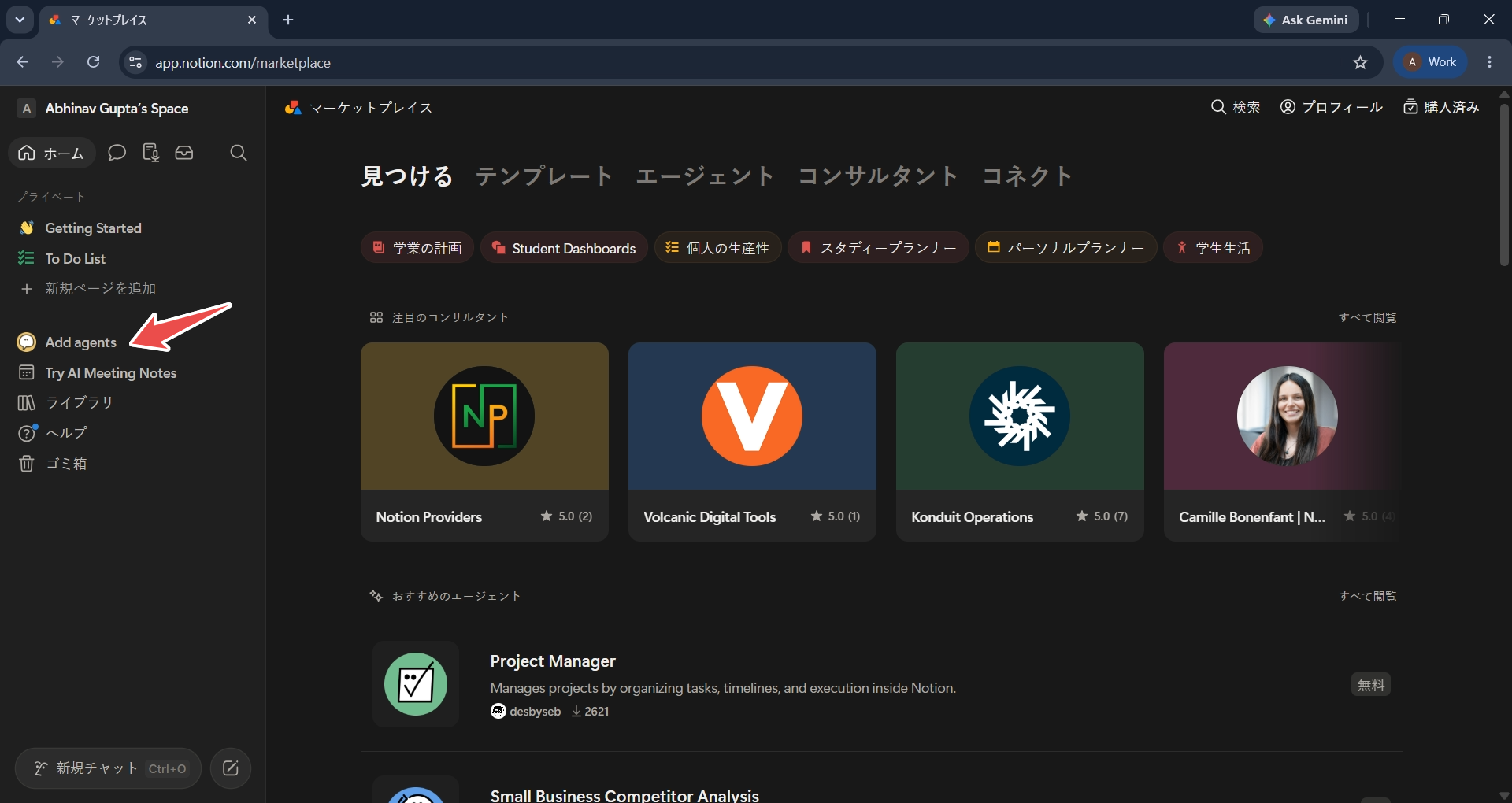Open the Getting Started page
1512x803 pixels.
click(132, 228)
